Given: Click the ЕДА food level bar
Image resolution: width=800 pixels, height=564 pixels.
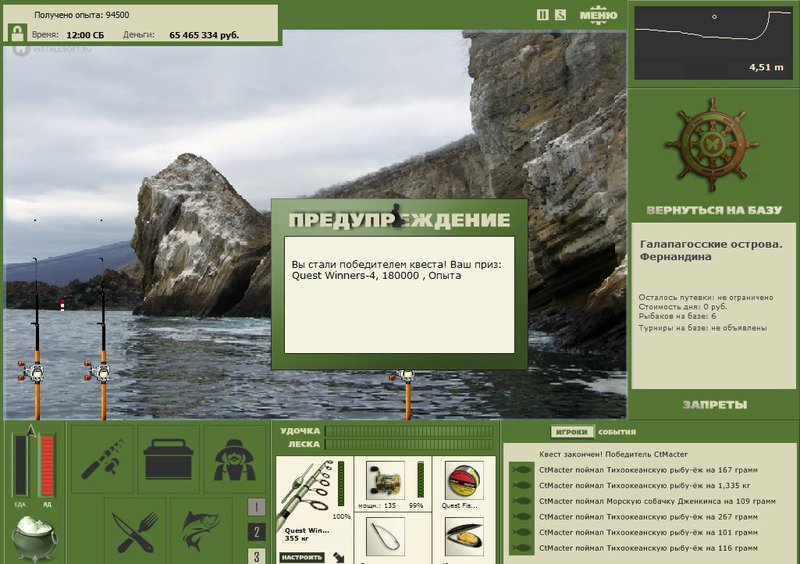Looking at the screenshot, I should (20, 465).
